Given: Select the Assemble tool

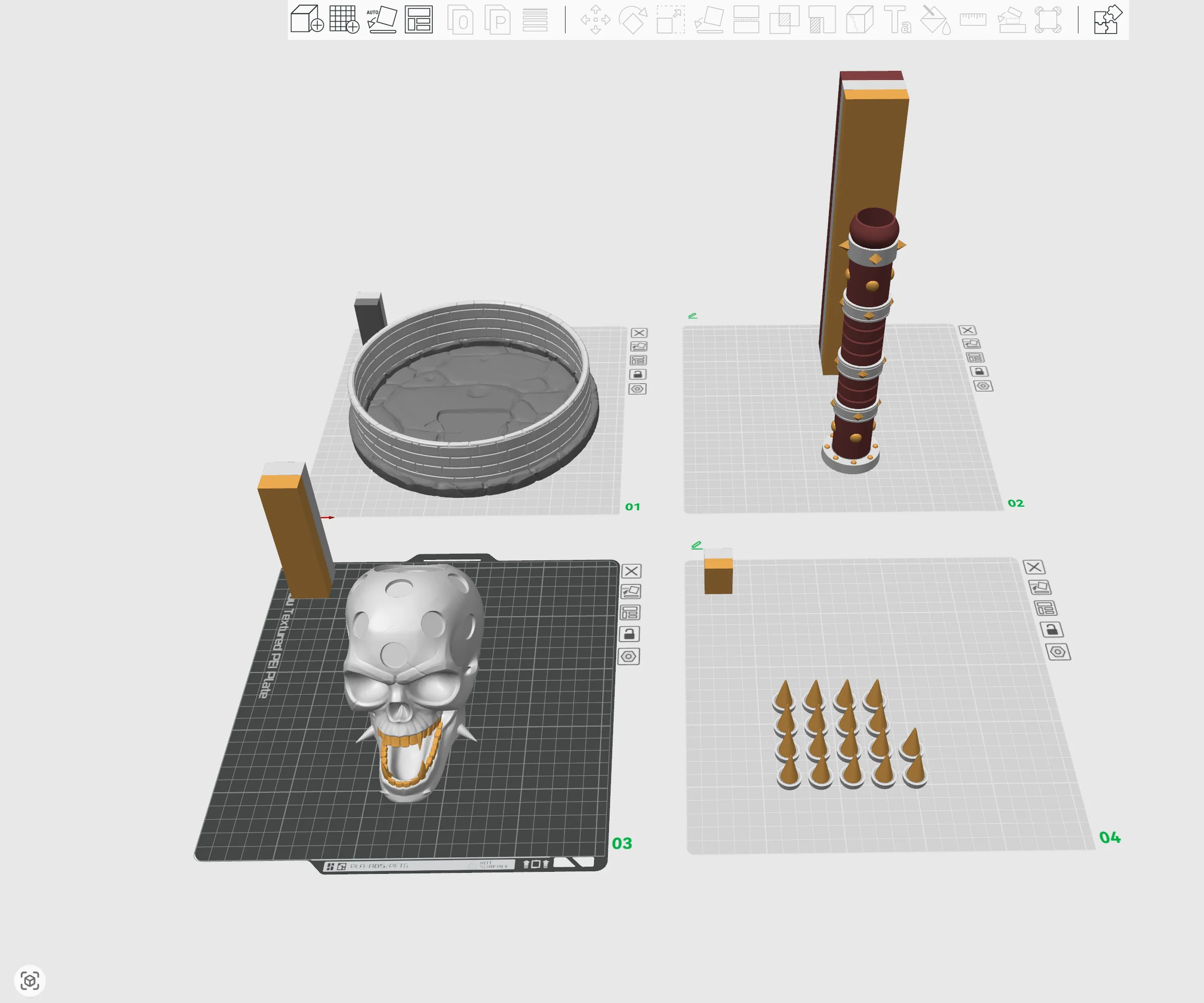Looking at the screenshot, I should pyautogui.click(x=1011, y=20).
